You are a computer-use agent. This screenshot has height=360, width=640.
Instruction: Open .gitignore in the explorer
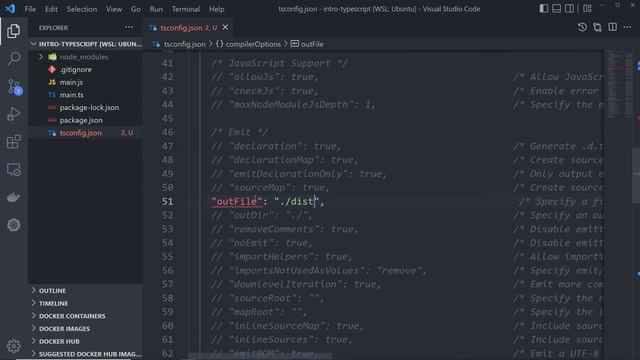(x=86, y=69)
